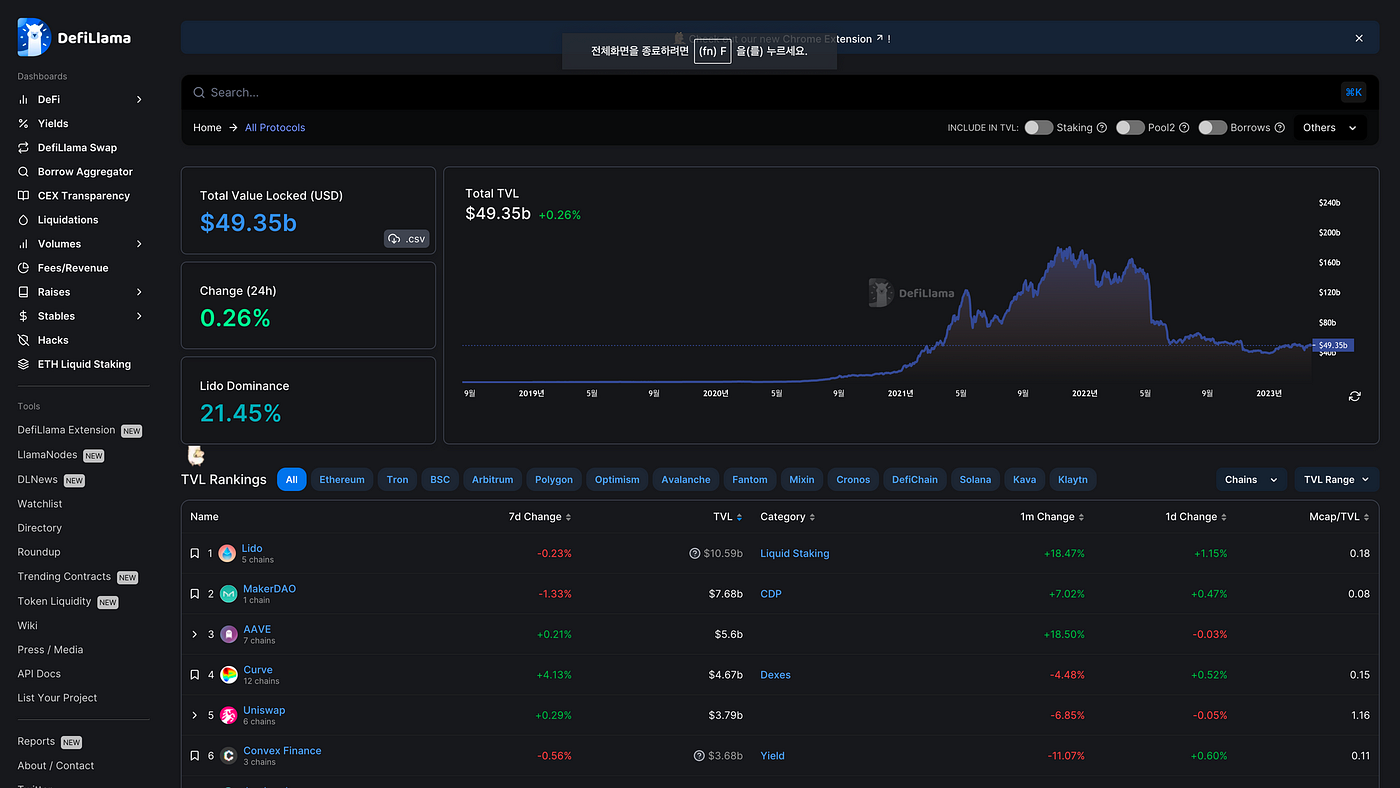1400x788 pixels.
Task: Open Liquid Staking category link
Action: (795, 553)
